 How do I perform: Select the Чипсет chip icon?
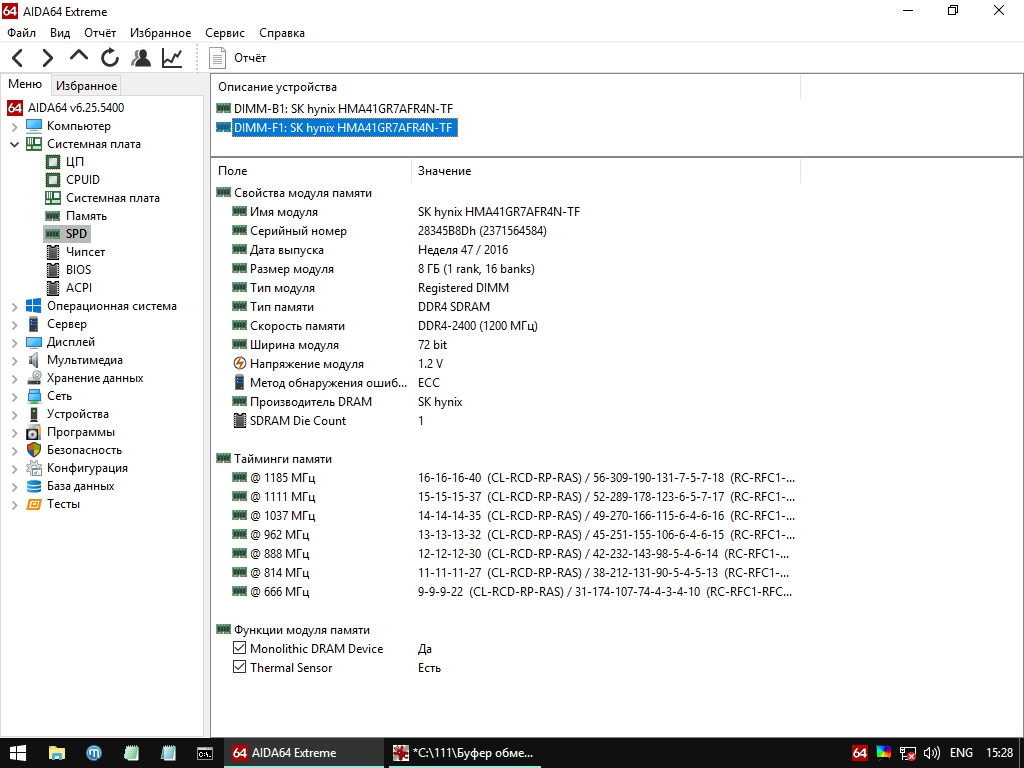(53, 251)
